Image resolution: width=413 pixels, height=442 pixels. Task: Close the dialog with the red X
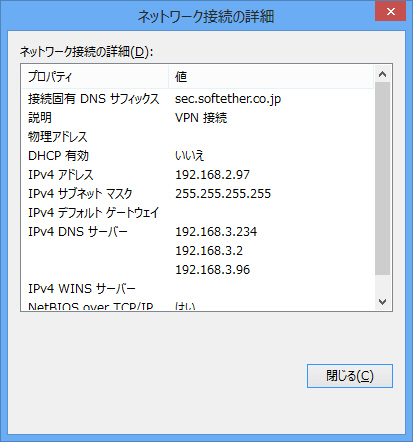390,12
